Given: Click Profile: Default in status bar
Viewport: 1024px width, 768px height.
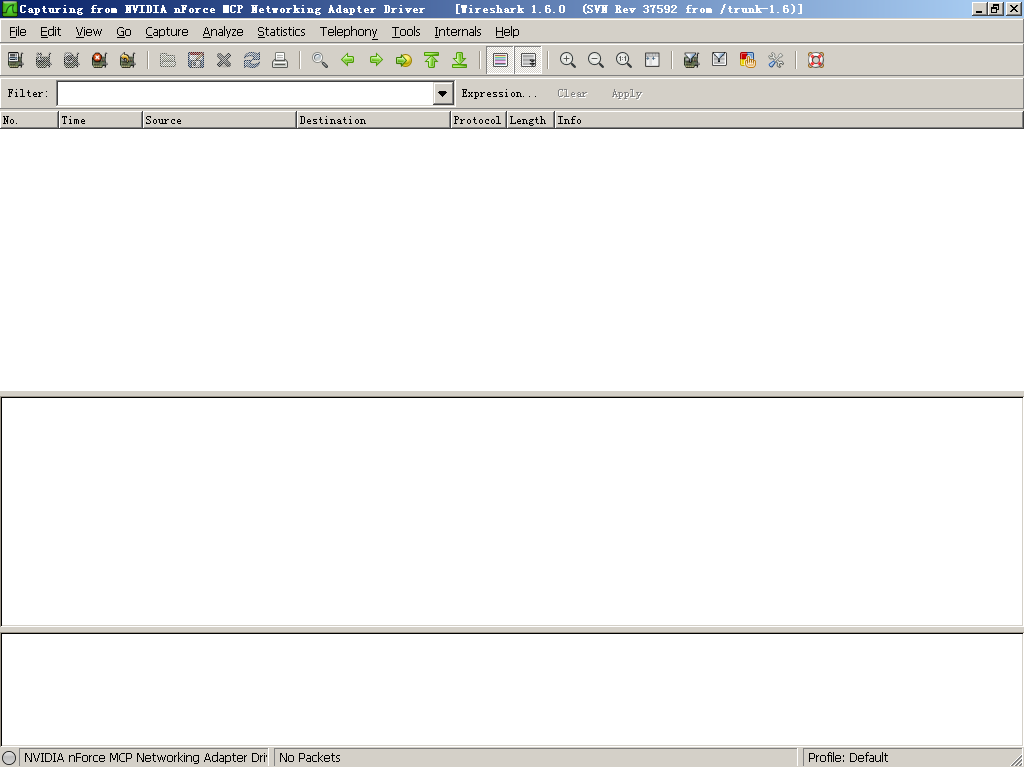Looking at the screenshot, I should click(848, 758).
